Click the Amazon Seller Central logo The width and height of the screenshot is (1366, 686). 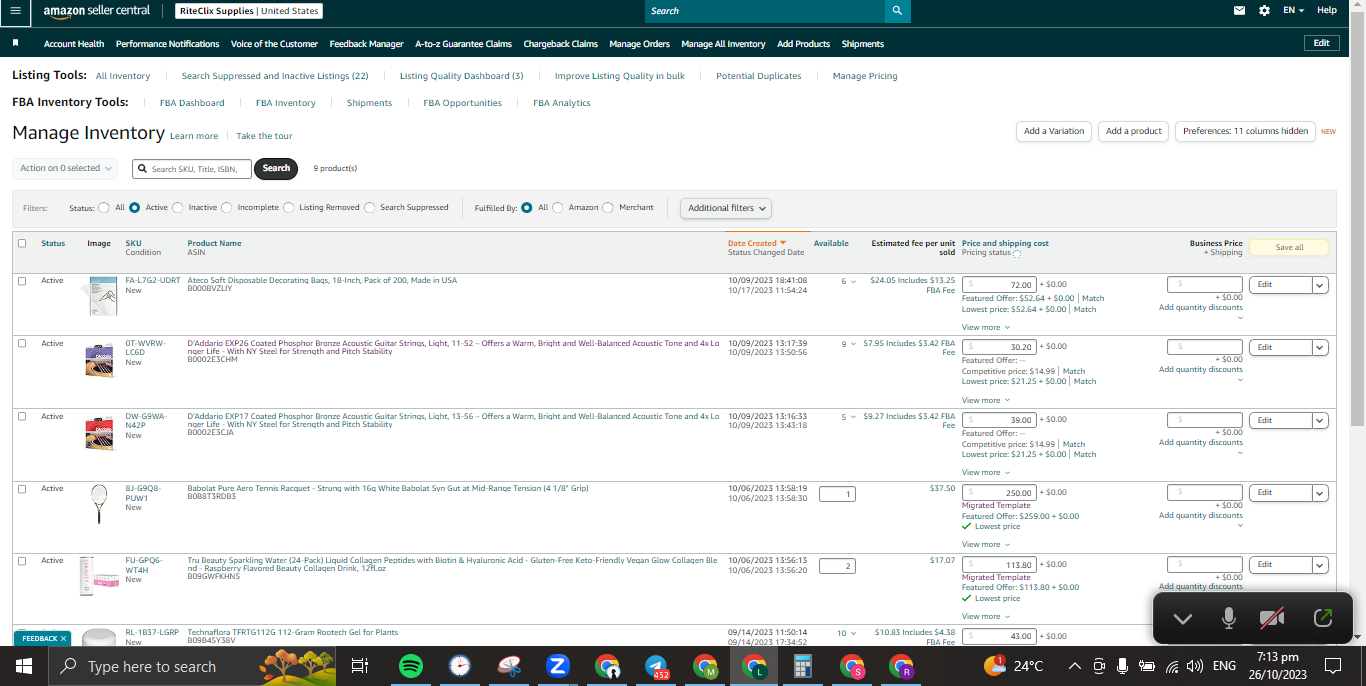(x=96, y=11)
